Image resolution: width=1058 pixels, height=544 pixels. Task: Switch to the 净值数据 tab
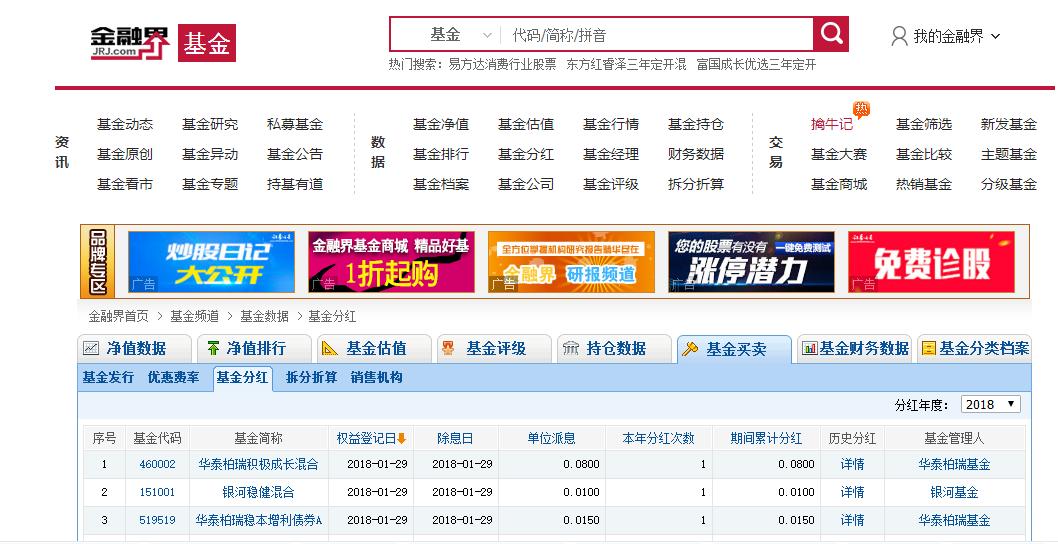coord(135,348)
